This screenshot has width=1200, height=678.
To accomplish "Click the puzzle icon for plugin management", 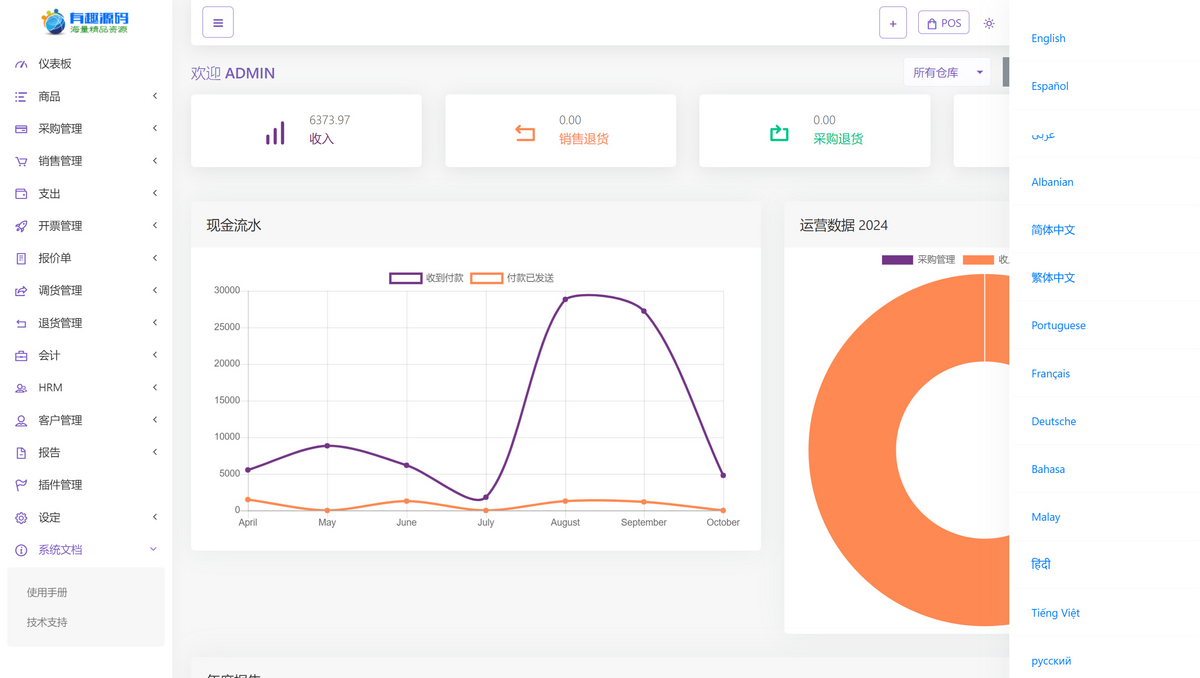I will coord(21,485).
